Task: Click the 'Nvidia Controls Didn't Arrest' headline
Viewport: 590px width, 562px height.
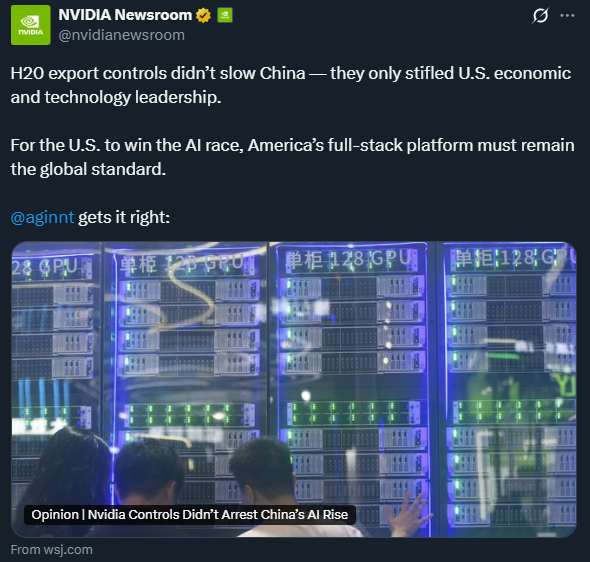Action: tap(190, 514)
